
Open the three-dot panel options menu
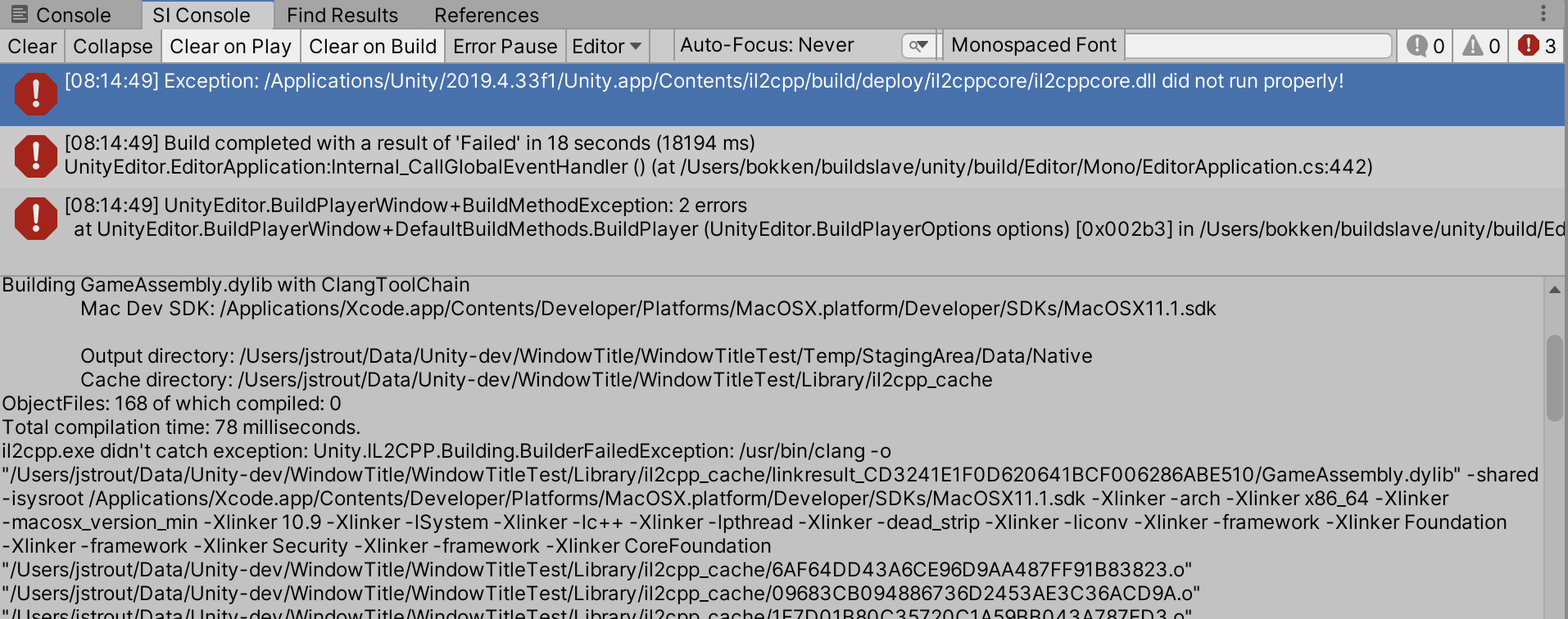click(1543, 14)
